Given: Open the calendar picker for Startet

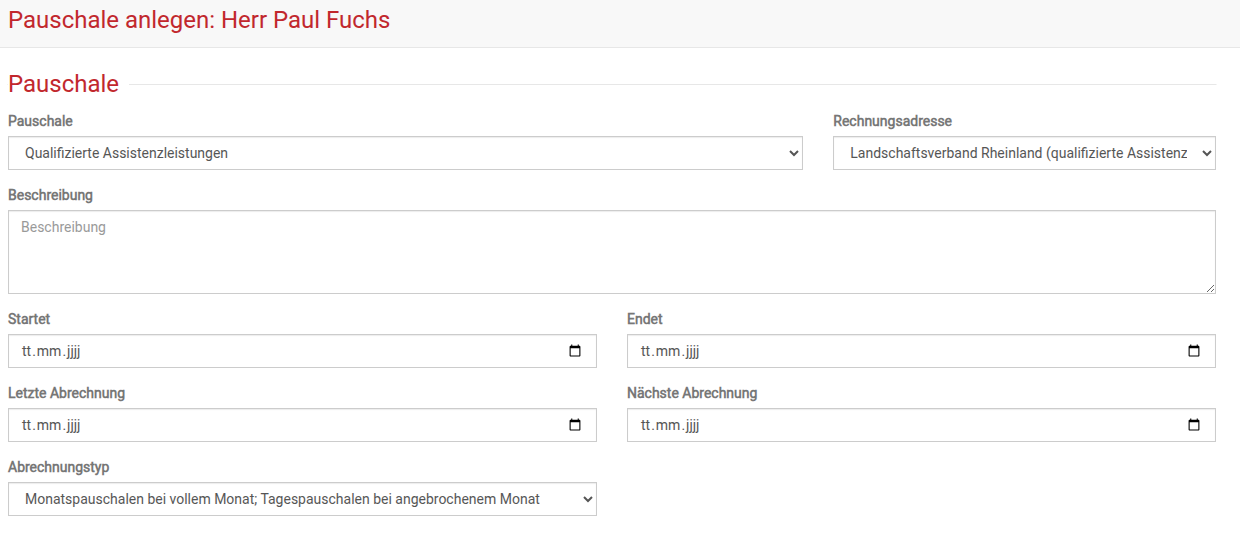Looking at the screenshot, I should point(575,351).
